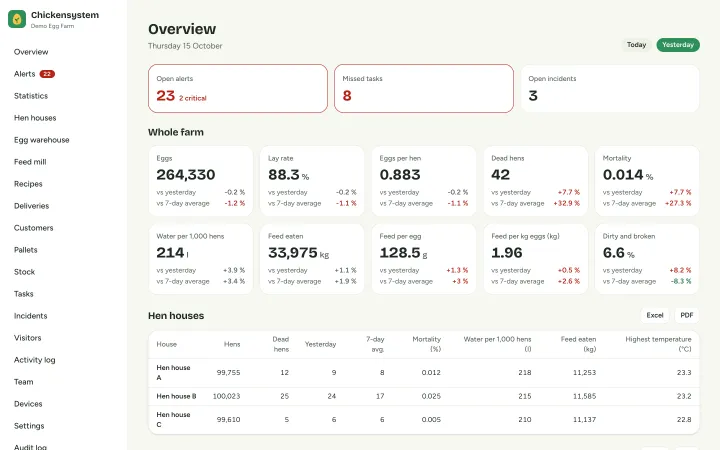Image resolution: width=720 pixels, height=450 pixels.
Task: Click temperature value 22.8
Action: 684,420
